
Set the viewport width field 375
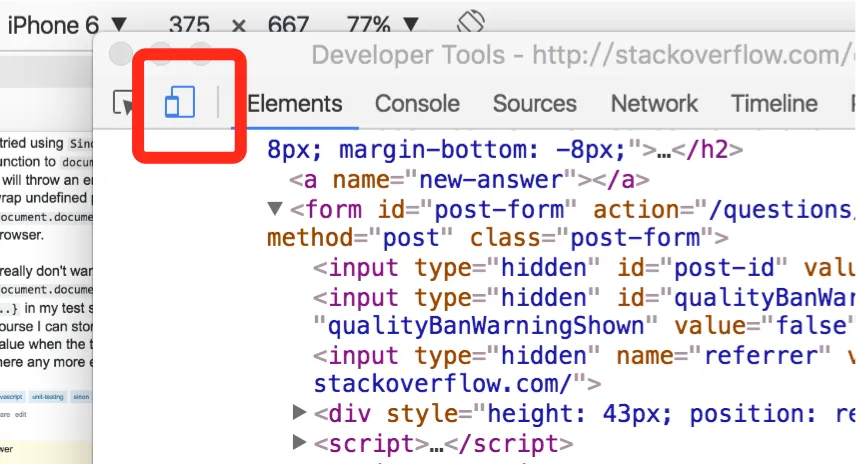coord(189,25)
